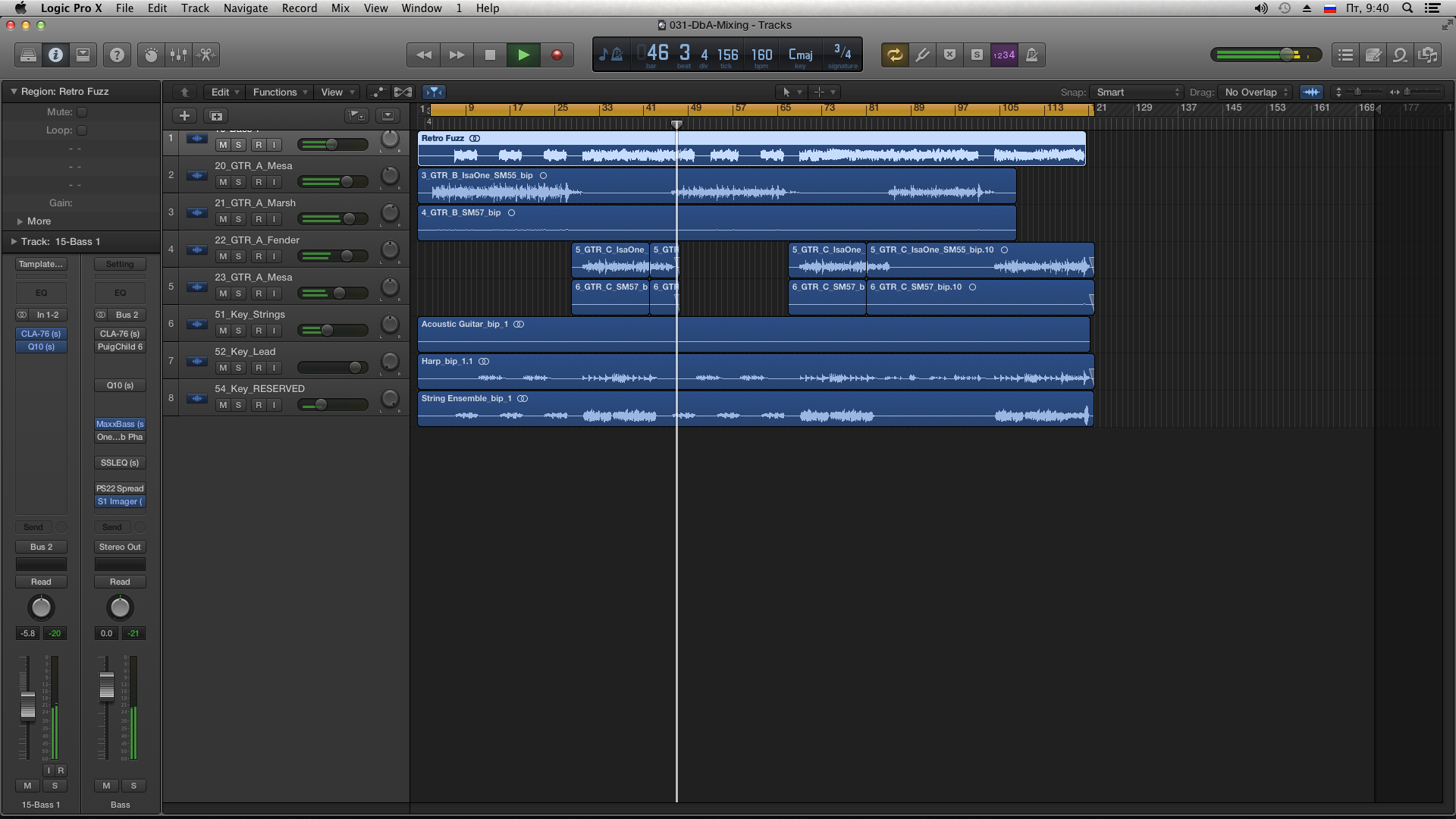The width and height of the screenshot is (1456, 819).
Task: Open the Functions dropdown menu
Action: click(280, 92)
